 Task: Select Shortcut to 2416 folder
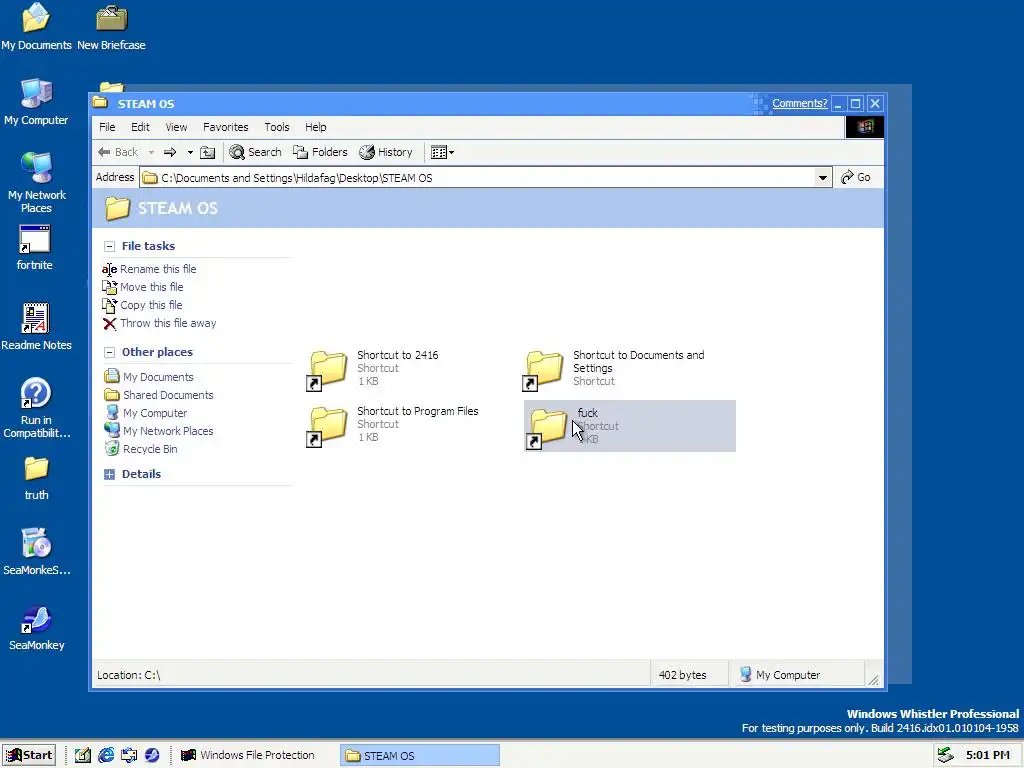click(373, 369)
